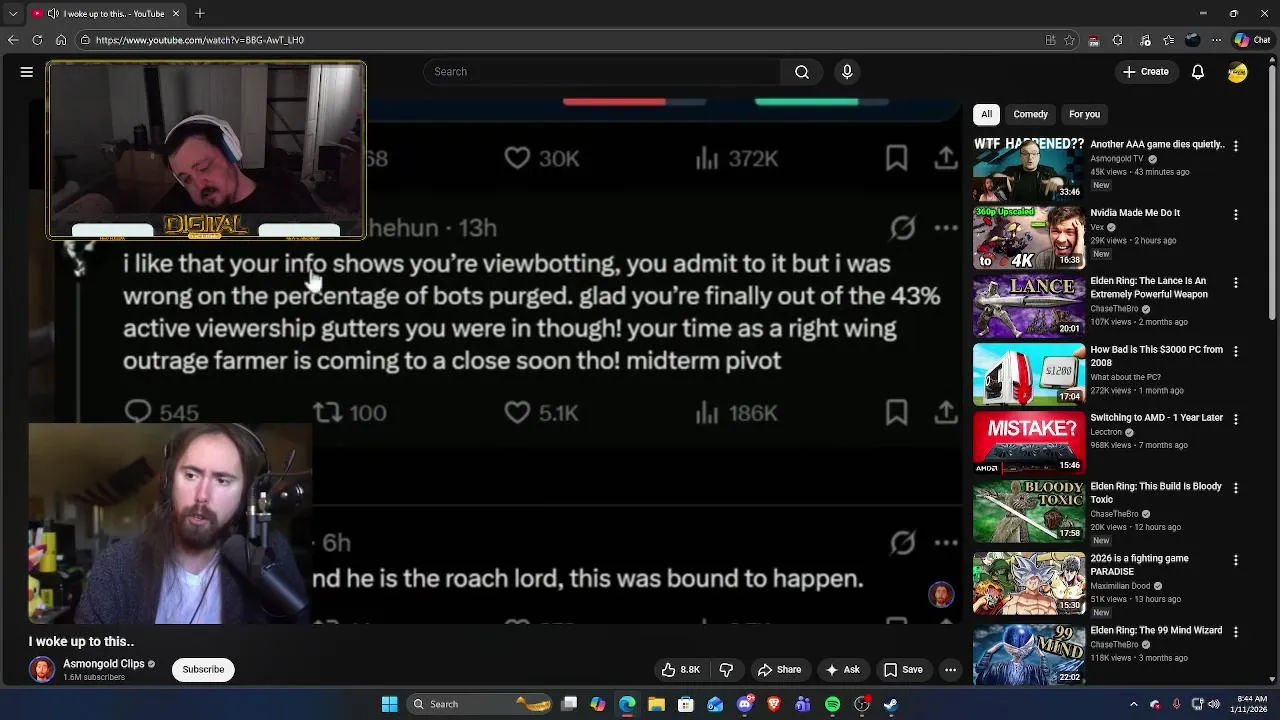This screenshot has height=720, width=1280.
Task: Open Steam from the taskbar
Action: point(890,704)
